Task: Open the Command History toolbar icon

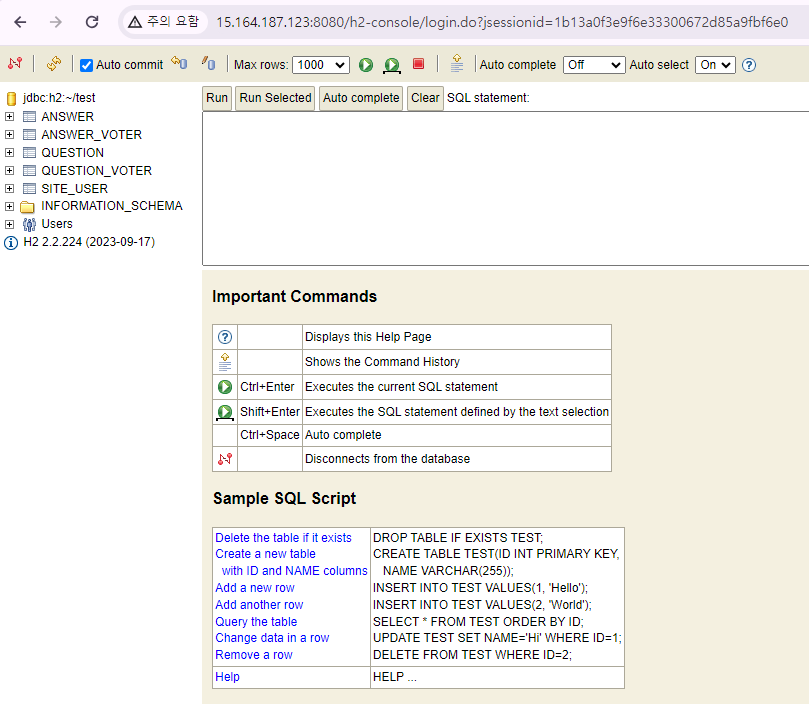Action: coord(457,63)
